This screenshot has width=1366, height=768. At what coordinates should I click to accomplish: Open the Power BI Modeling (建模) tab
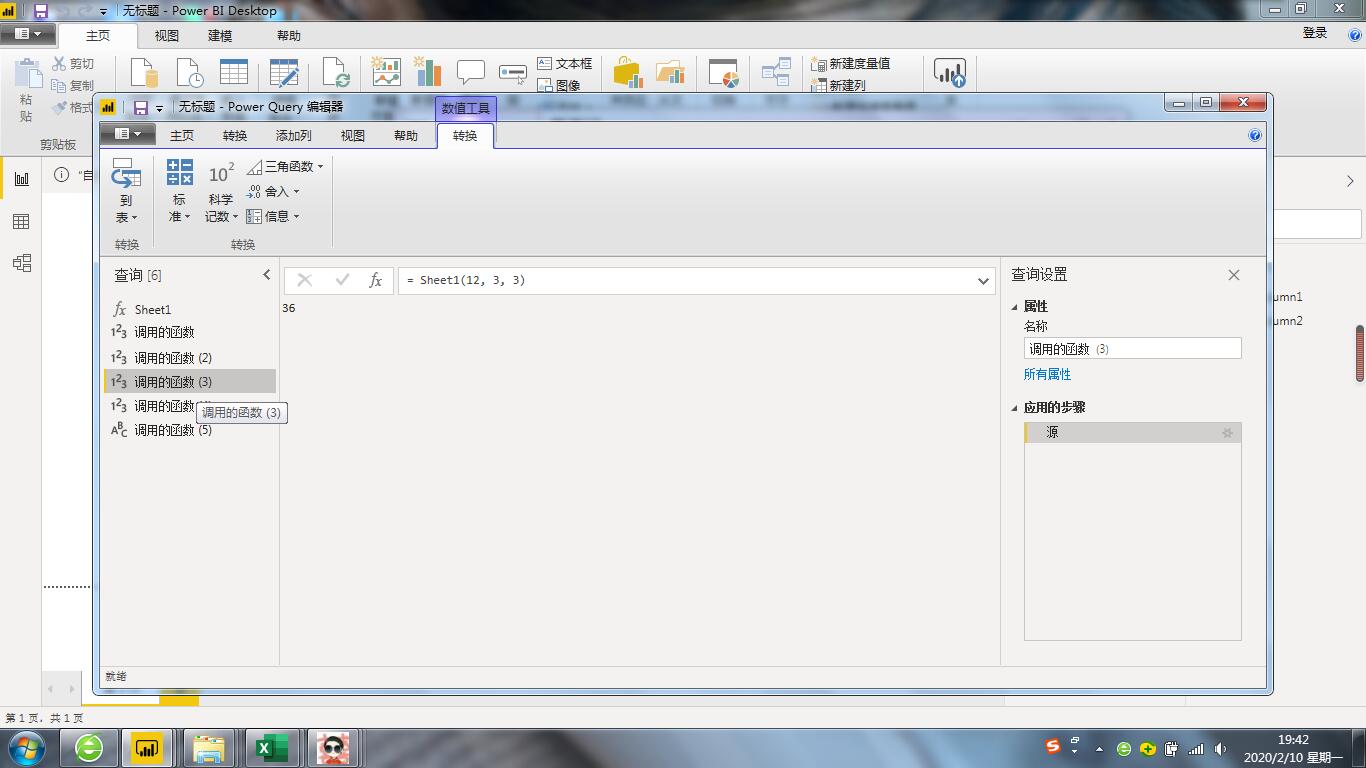point(220,36)
